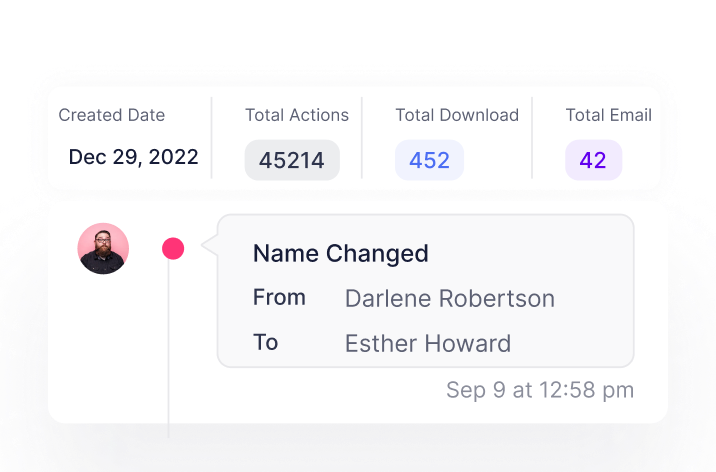
Task: Click the From field label
Action: (279, 298)
